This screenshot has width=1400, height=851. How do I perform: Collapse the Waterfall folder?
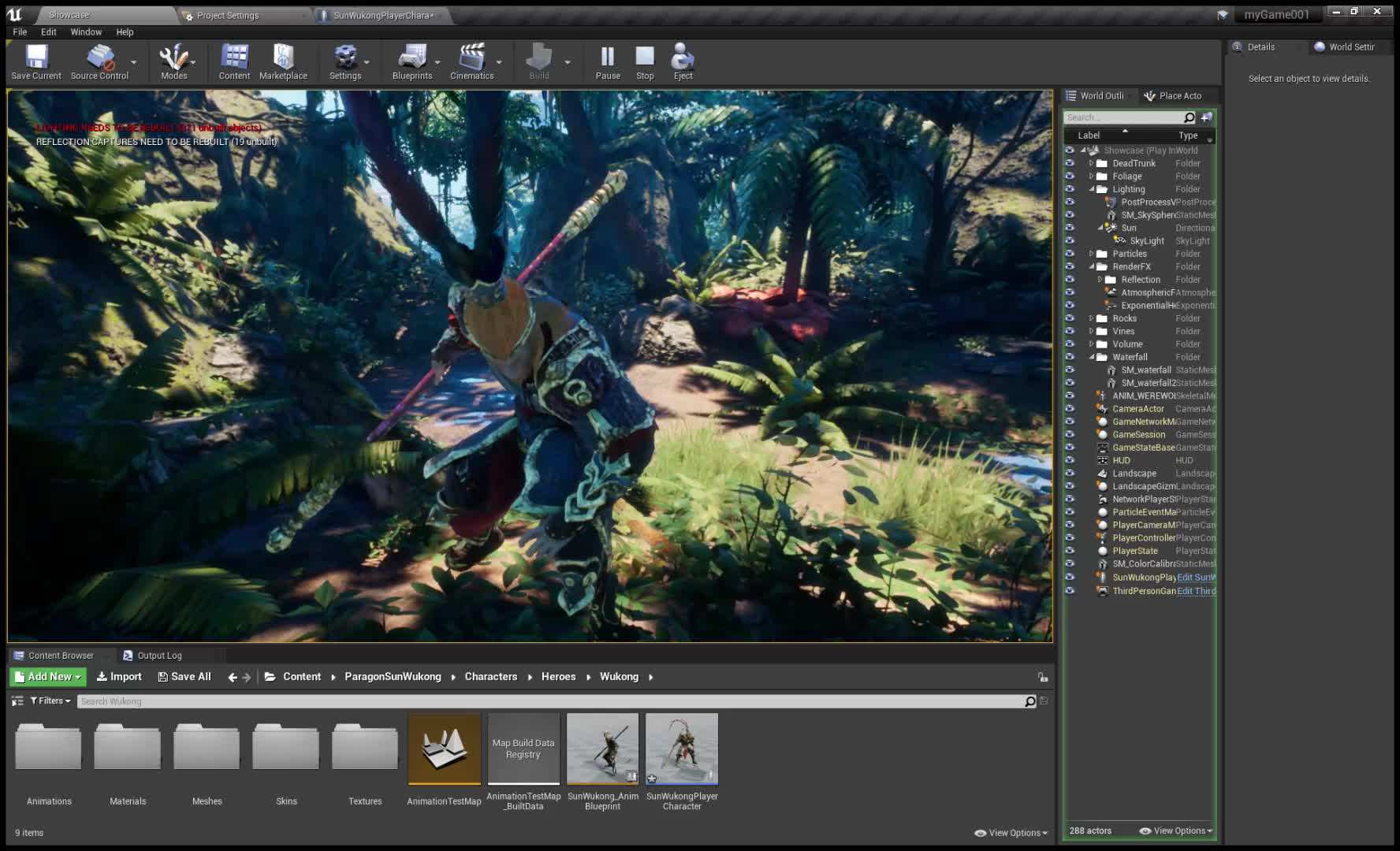pyautogui.click(x=1092, y=357)
